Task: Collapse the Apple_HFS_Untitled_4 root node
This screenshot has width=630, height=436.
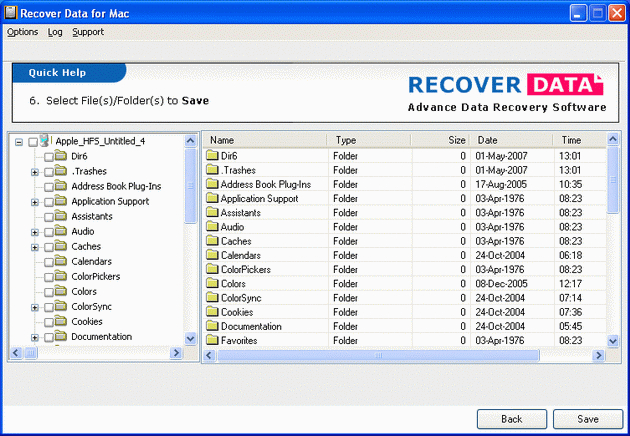Action: coord(19,142)
